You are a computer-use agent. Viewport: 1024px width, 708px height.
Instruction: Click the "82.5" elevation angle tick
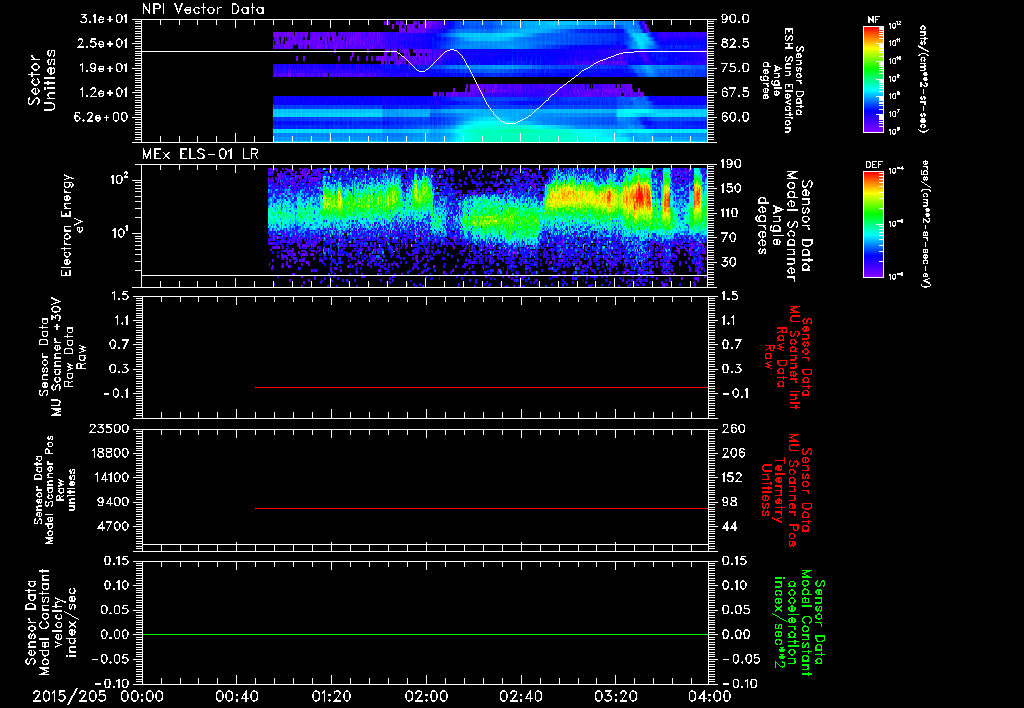pyautogui.click(x=735, y=43)
